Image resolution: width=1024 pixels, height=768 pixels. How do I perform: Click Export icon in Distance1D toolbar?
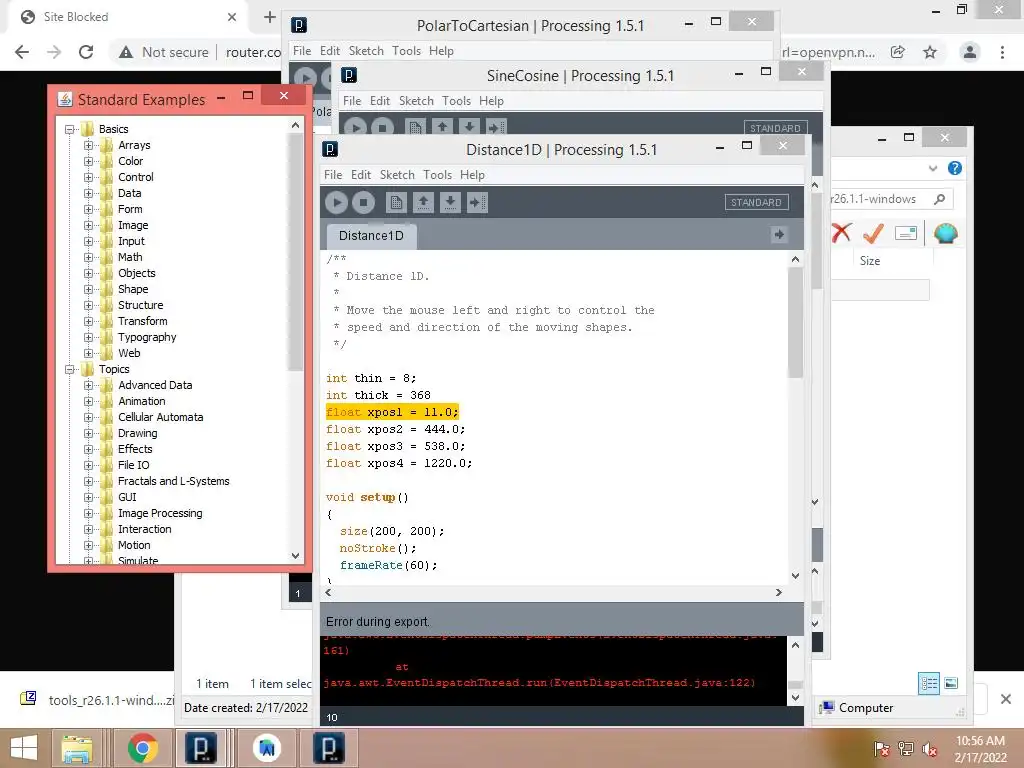click(477, 202)
